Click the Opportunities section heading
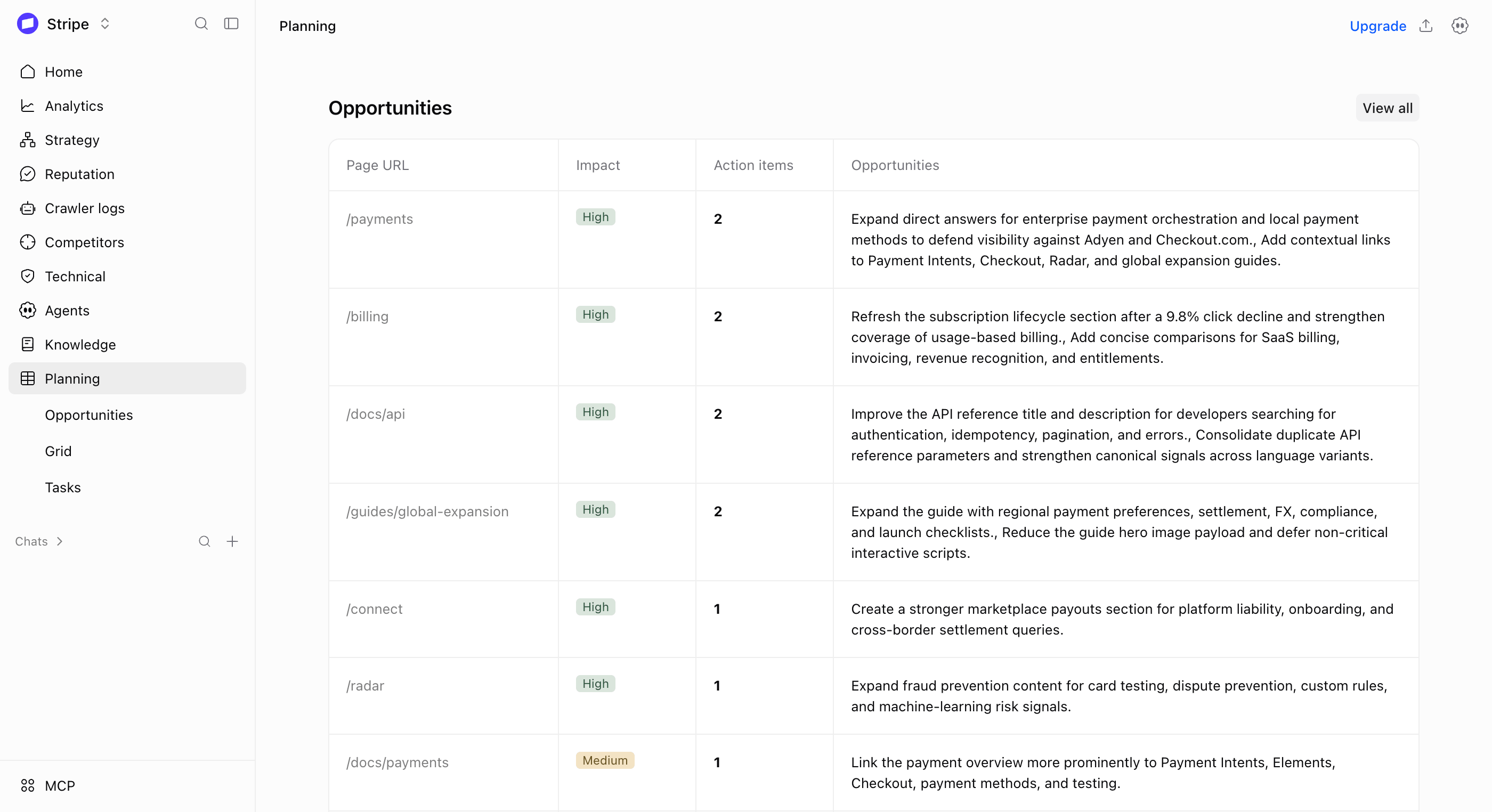Viewport: 1492px width, 812px height. [390, 108]
